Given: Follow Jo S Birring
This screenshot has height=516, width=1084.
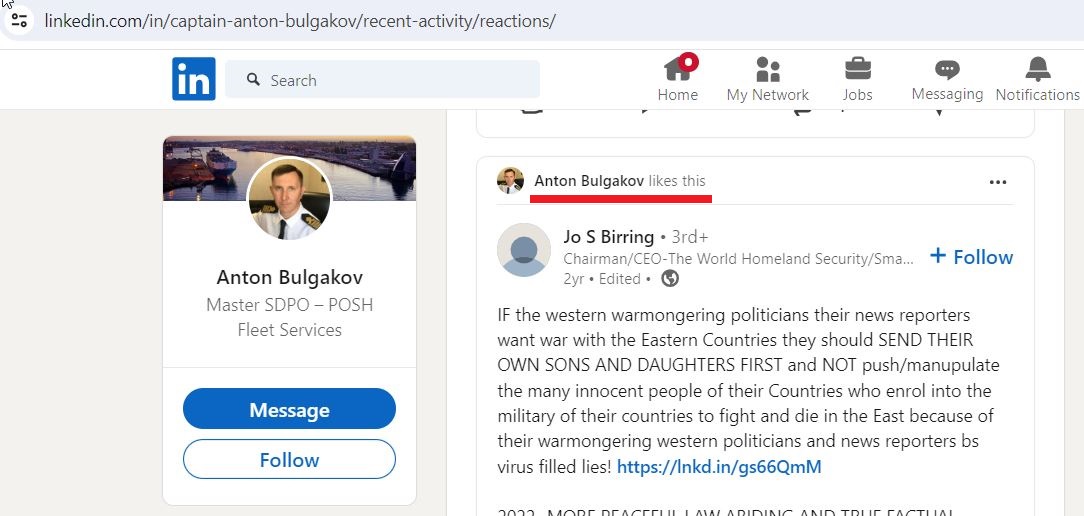Looking at the screenshot, I should (971, 257).
